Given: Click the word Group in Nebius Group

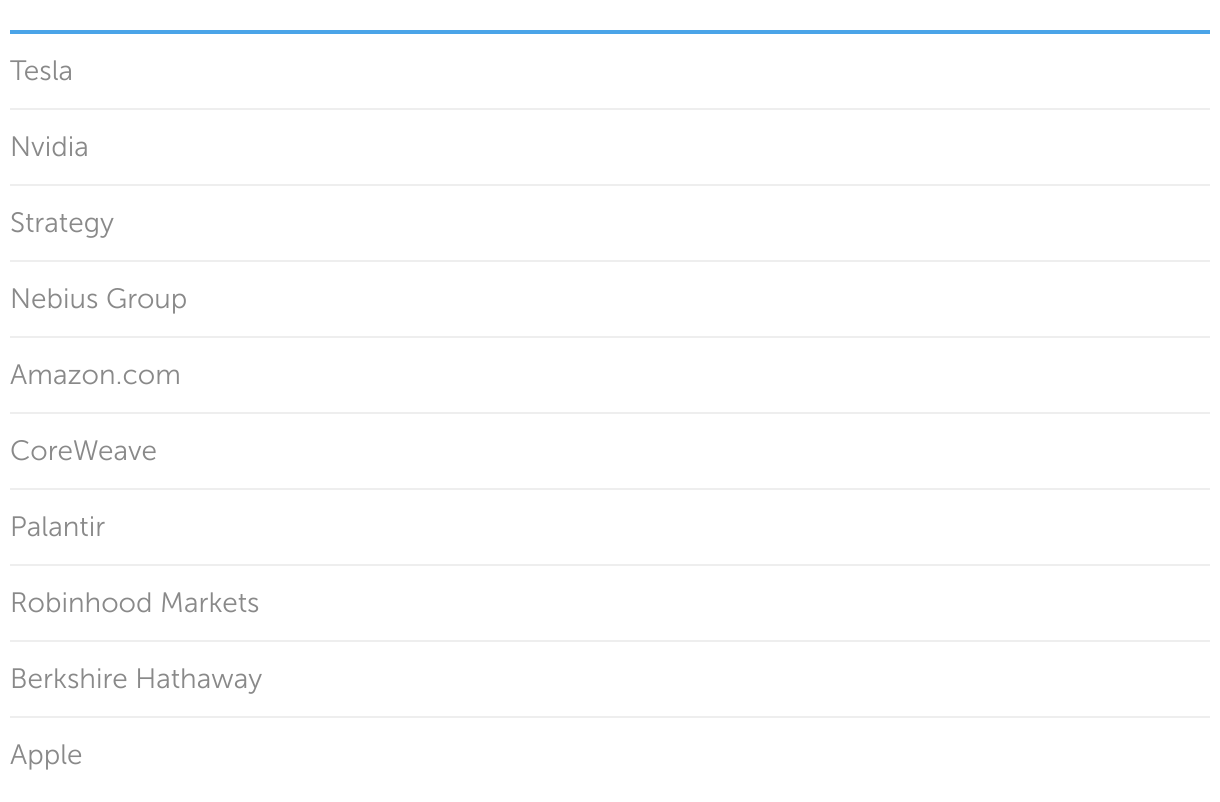Looking at the screenshot, I should coord(146,299).
